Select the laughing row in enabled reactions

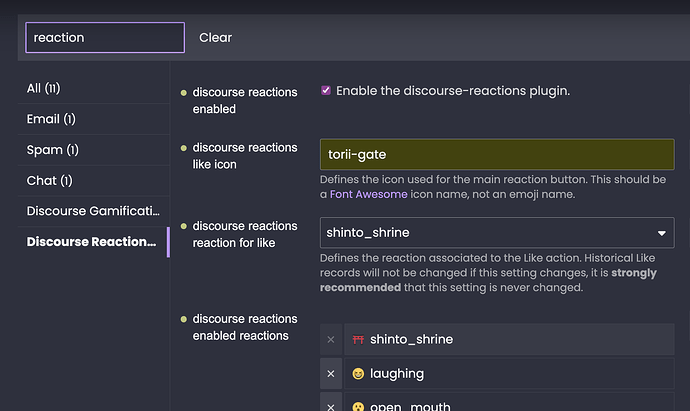509,374
